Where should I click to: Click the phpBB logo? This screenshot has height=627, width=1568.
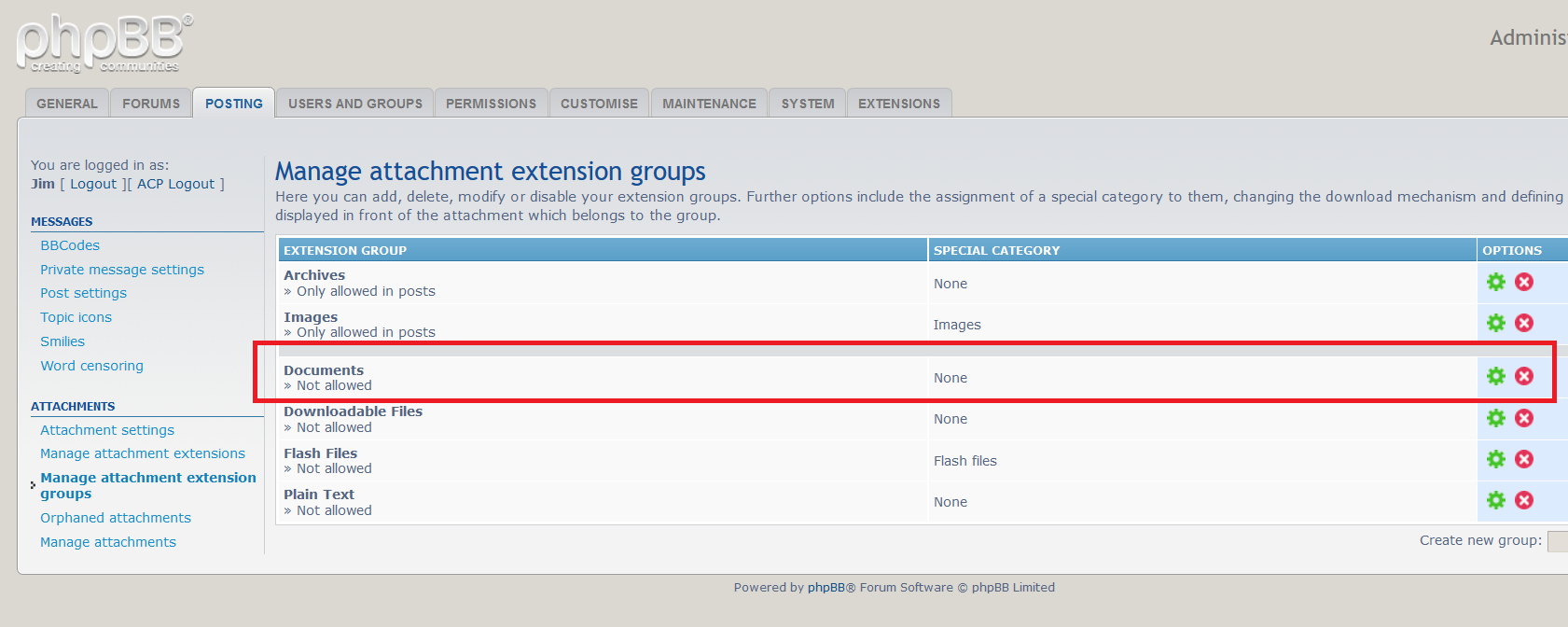104,43
